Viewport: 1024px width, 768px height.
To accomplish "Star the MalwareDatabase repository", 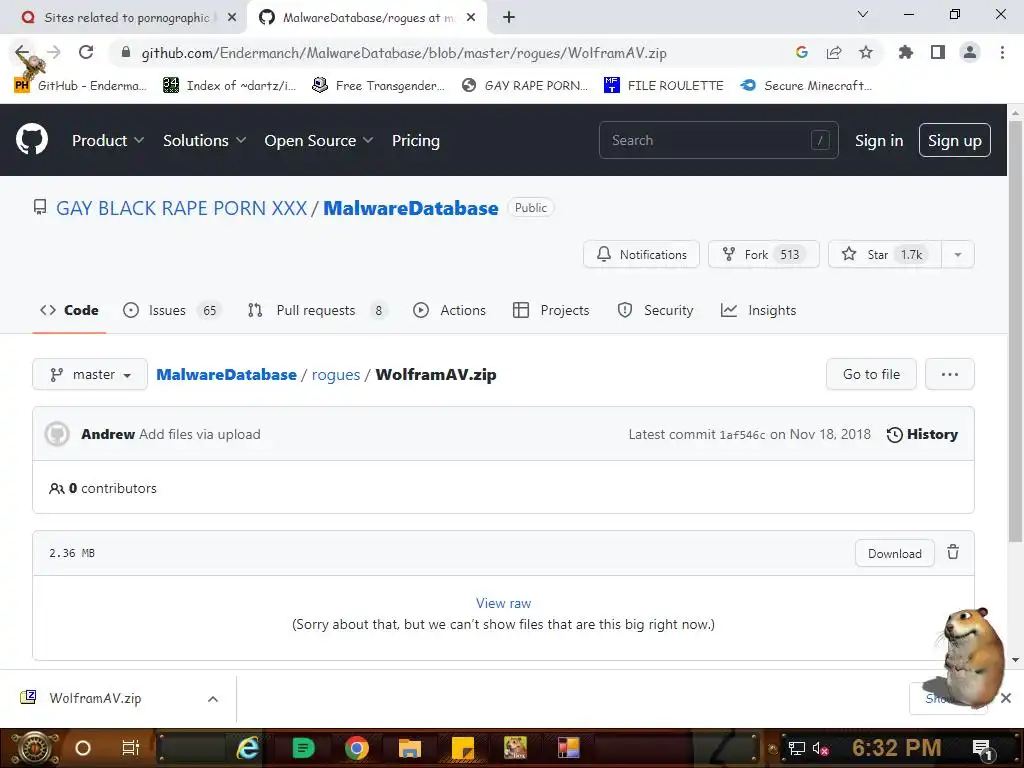I will coord(884,254).
